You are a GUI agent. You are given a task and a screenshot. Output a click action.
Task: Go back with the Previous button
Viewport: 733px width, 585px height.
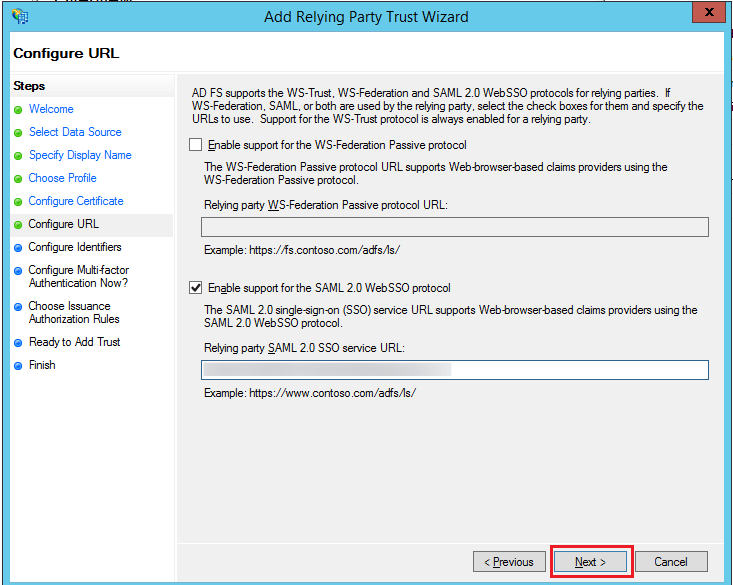tap(509, 562)
